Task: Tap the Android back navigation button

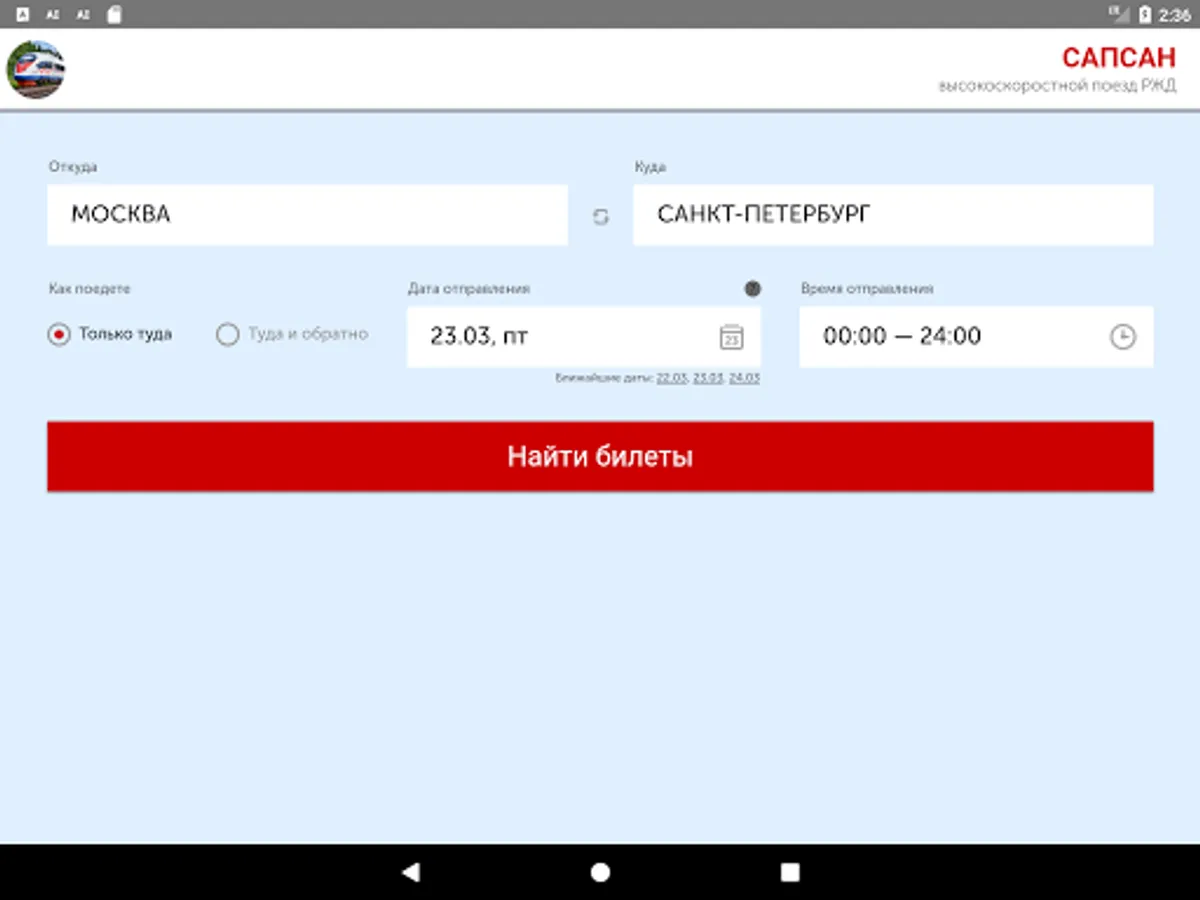Action: tap(410, 872)
